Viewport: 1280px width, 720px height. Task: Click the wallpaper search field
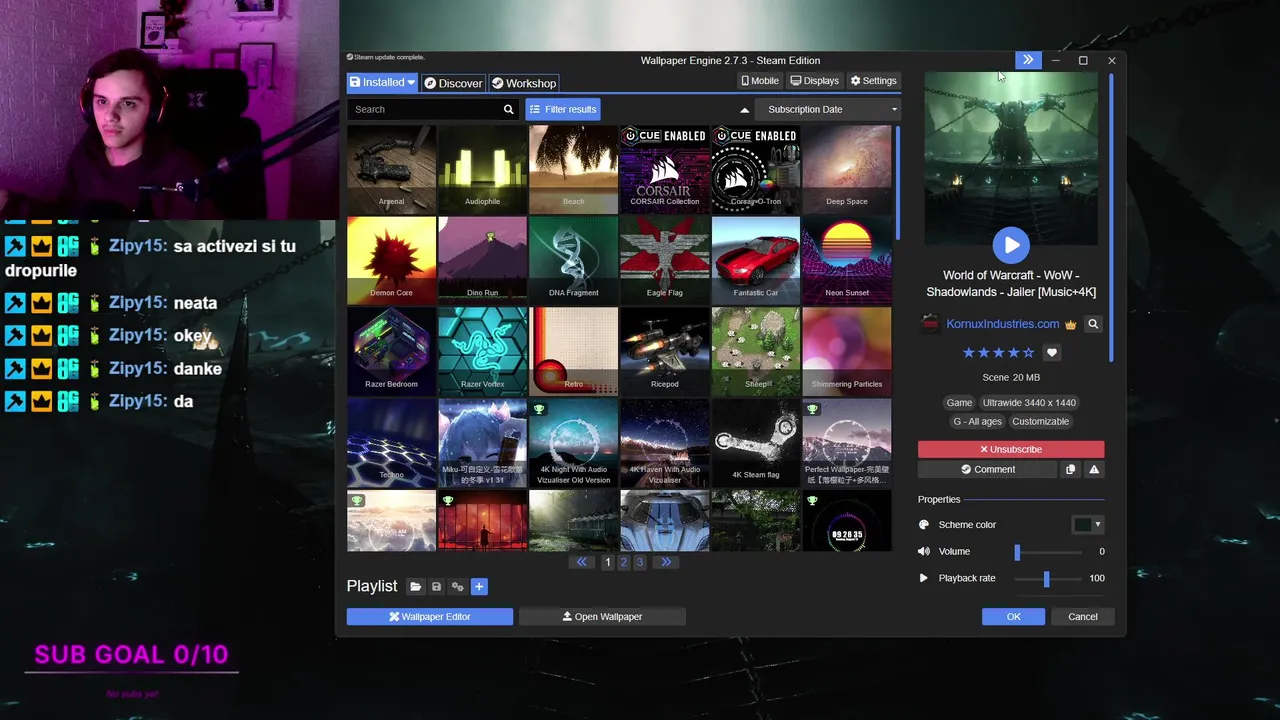pos(424,109)
